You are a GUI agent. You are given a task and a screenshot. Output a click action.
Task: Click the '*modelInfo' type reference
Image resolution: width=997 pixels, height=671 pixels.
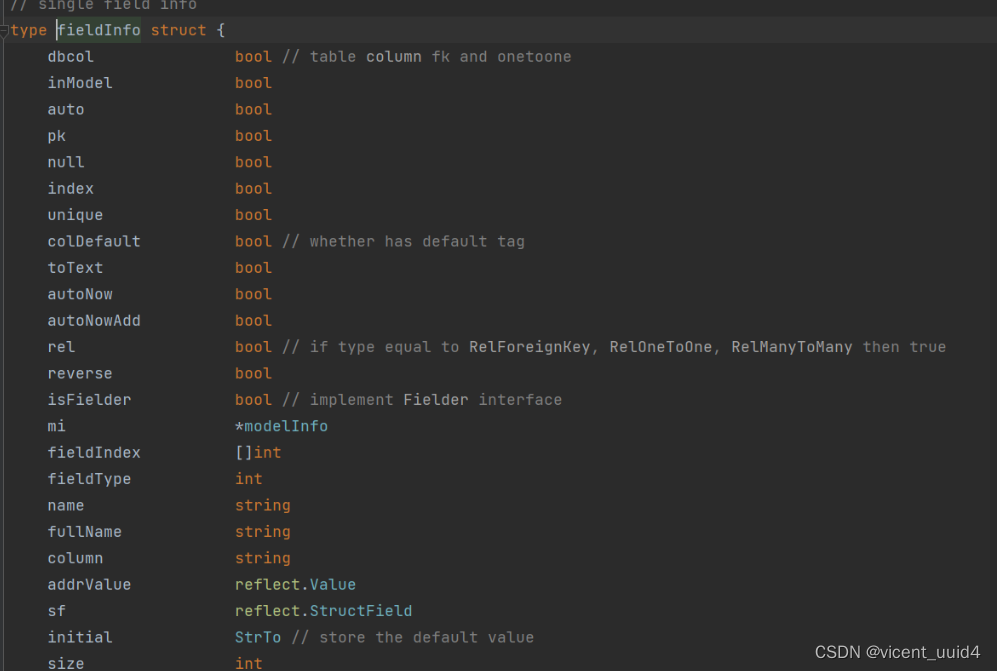pyautogui.click(x=281, y=426)
